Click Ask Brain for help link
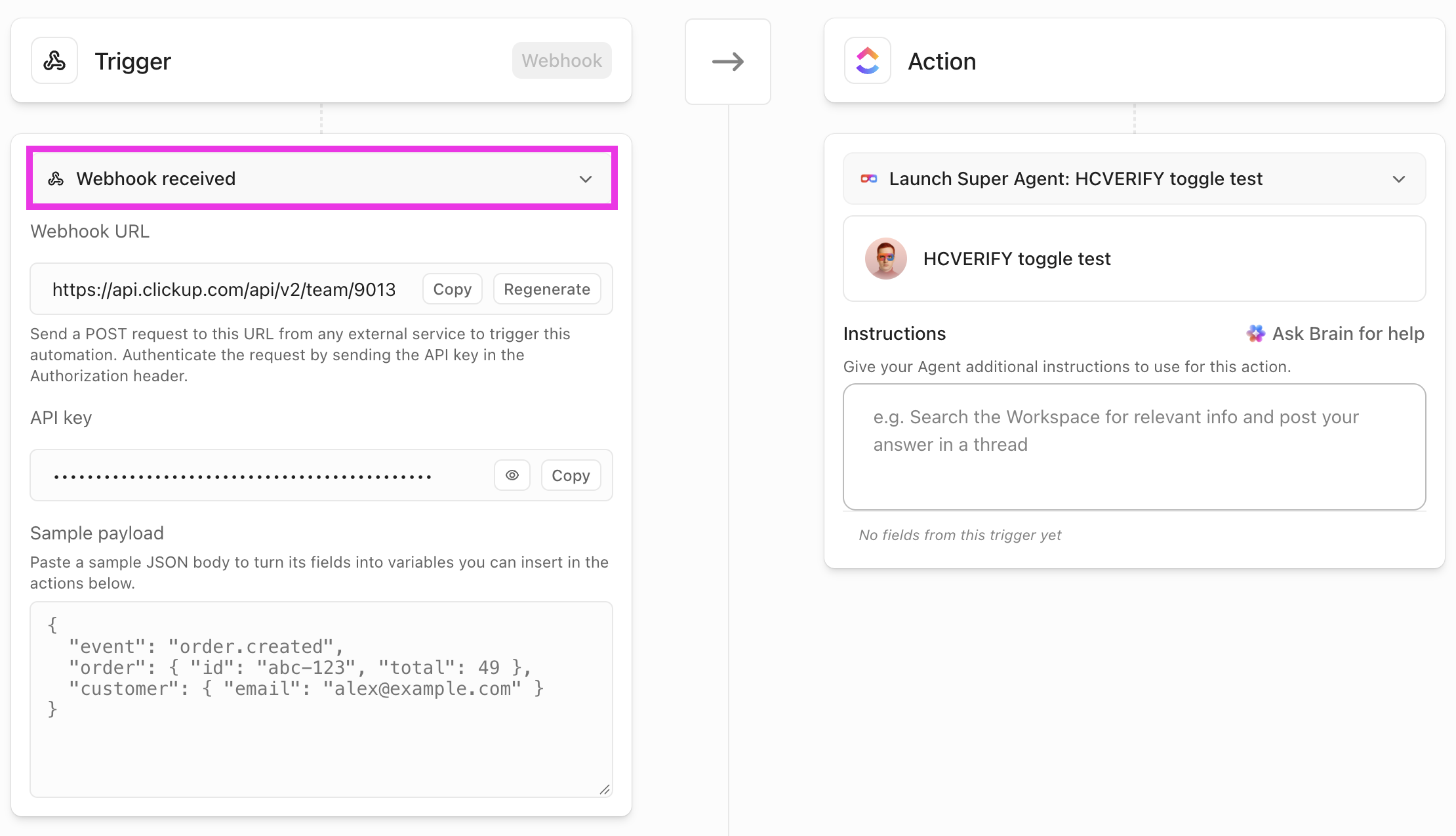This screenshot has width=1456, height=836. [1335, 333]
